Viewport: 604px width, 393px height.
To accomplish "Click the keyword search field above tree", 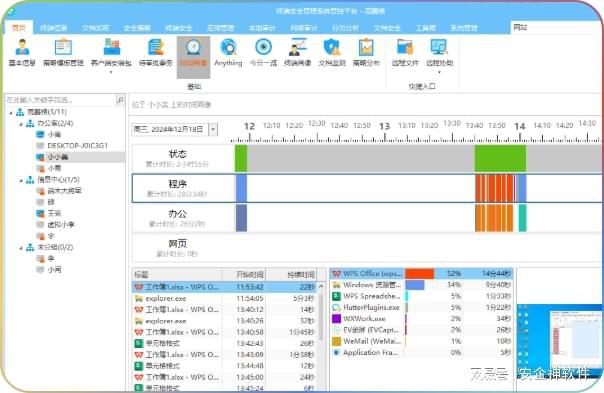I will [60, 100].
